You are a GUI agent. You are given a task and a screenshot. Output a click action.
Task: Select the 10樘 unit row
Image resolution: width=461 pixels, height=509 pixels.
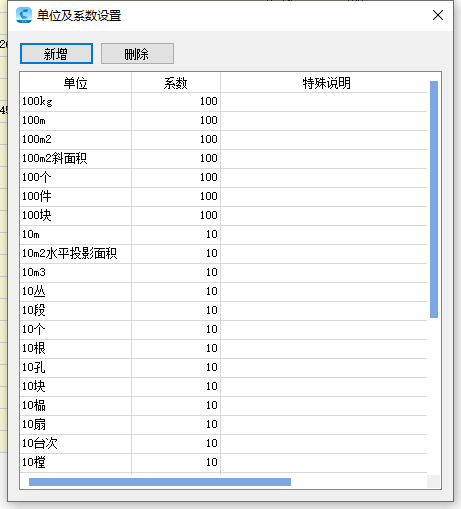pos(223,463)
